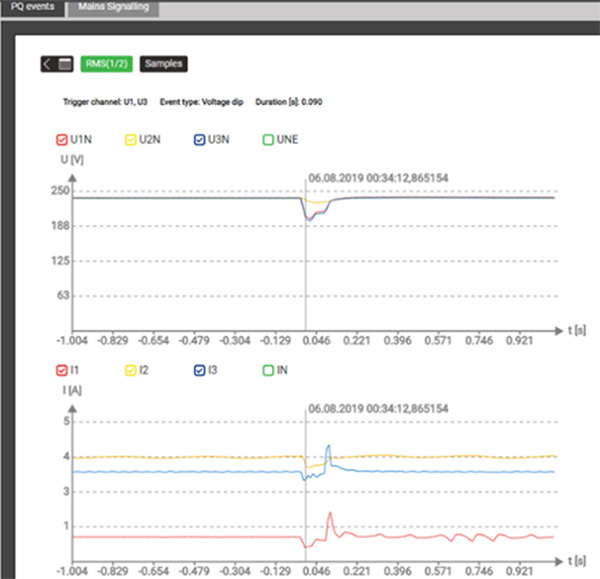Show the Samples waveform view

163,64
